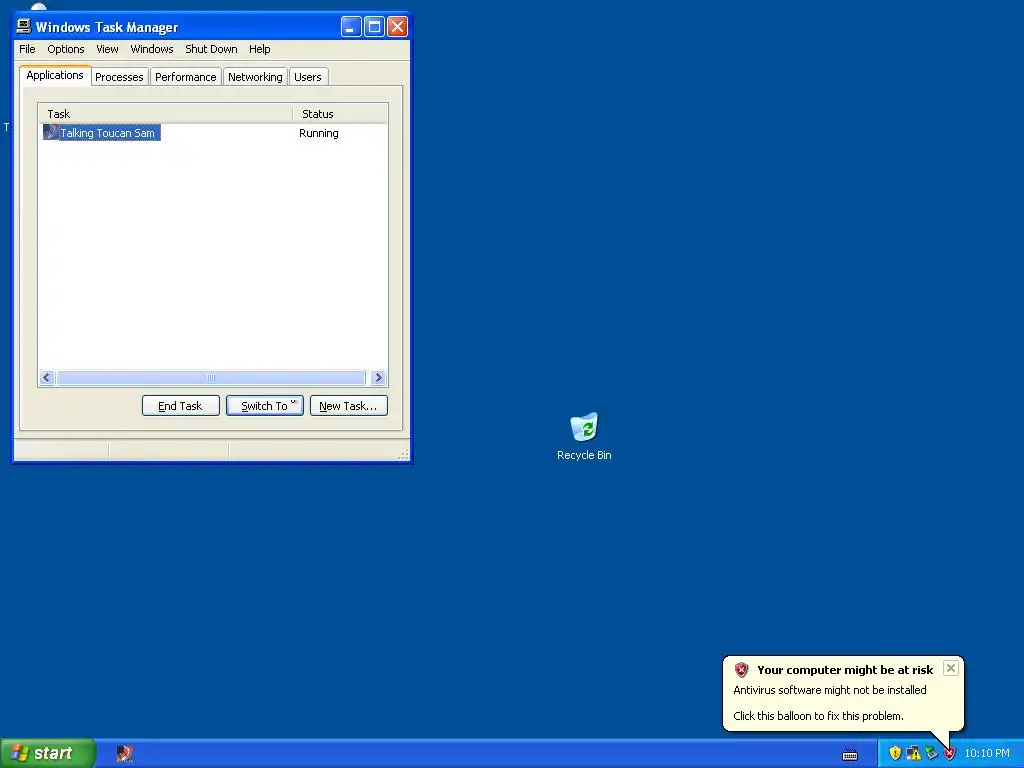This screenshot has height=768, width=1024.
Task: Switch to the Applications tab
Action: click(55, 75)
